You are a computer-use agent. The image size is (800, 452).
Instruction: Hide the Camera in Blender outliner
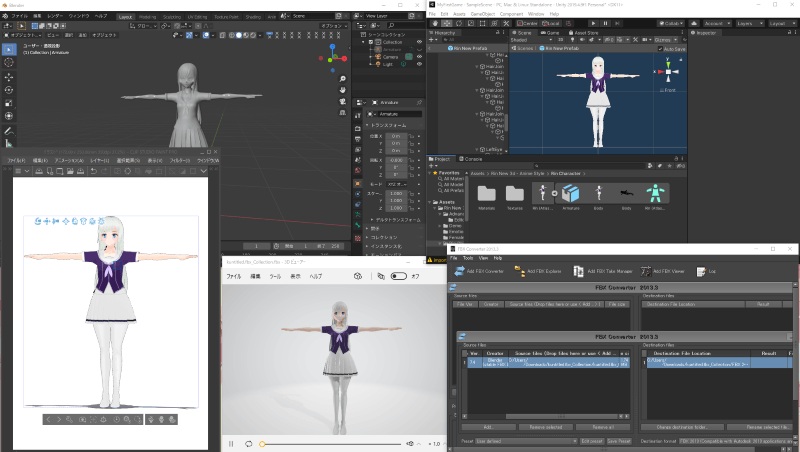coord(419,56)
